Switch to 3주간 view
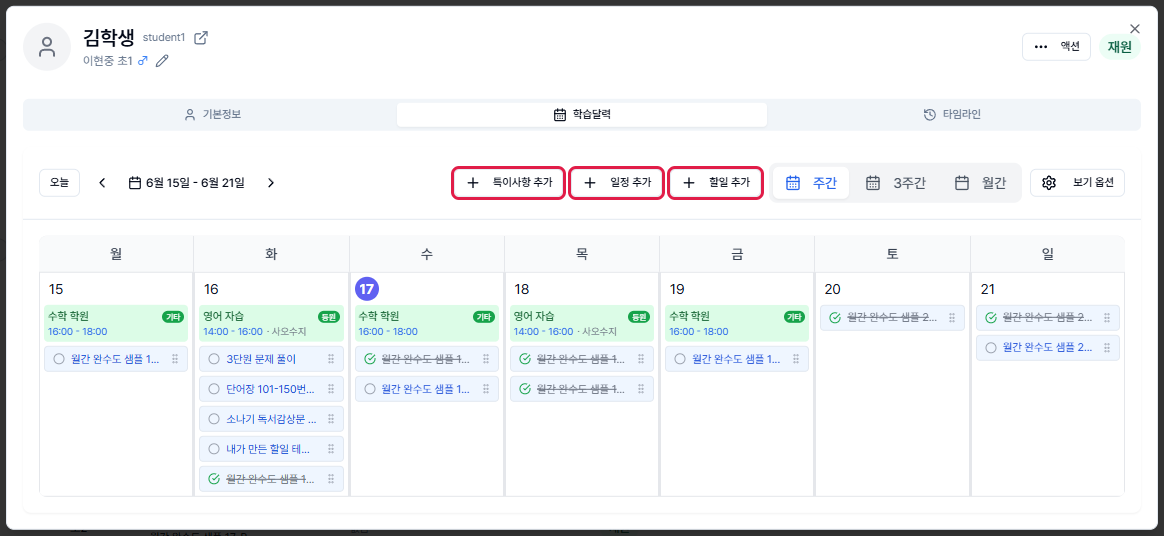This screenshot has height=536, width=1164. [x=895, y=183]
